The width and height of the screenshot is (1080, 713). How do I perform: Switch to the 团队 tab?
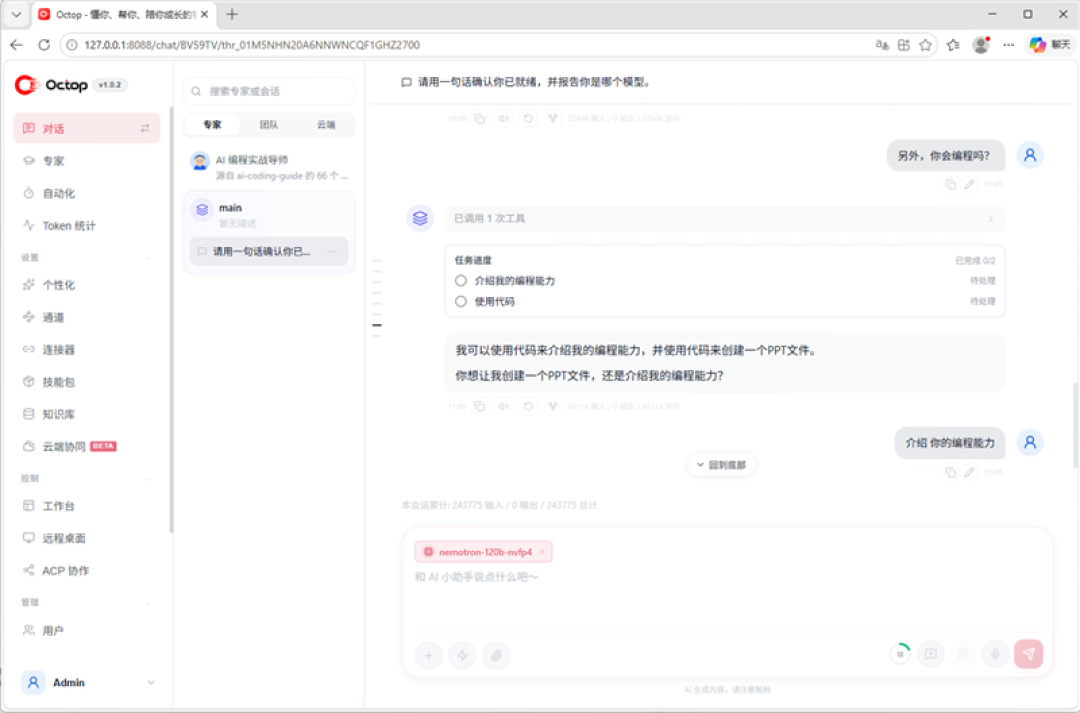tap(269, 125)
